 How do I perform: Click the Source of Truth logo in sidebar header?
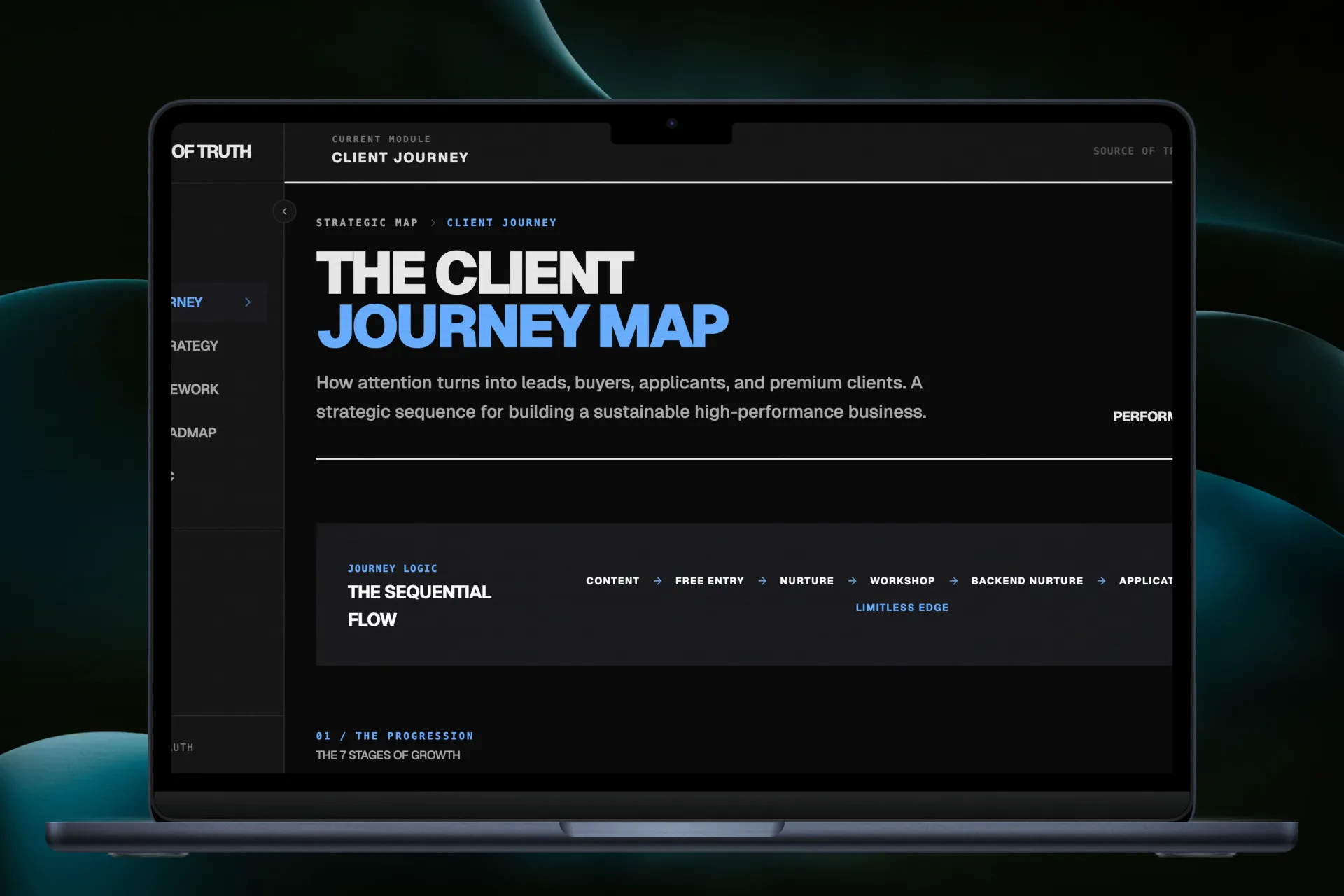tap(211, 152)
